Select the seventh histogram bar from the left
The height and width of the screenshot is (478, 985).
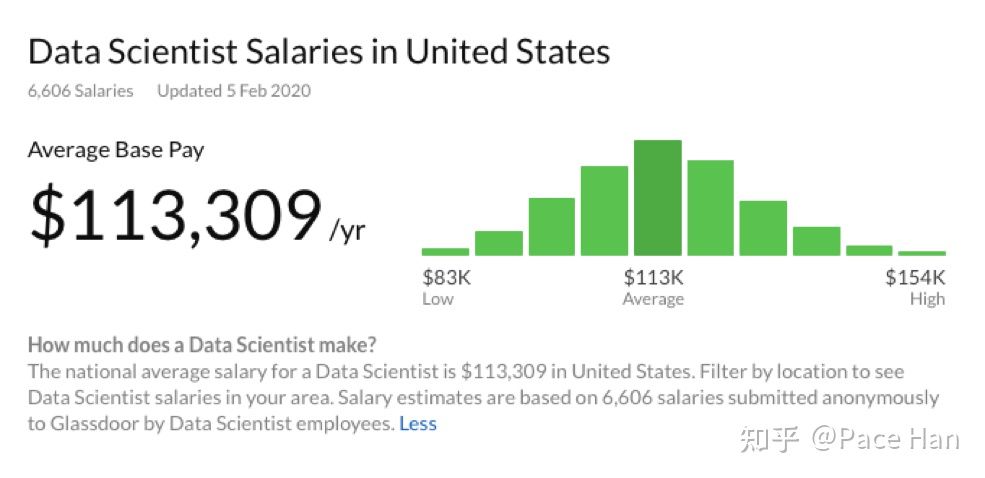pos(763,228)
